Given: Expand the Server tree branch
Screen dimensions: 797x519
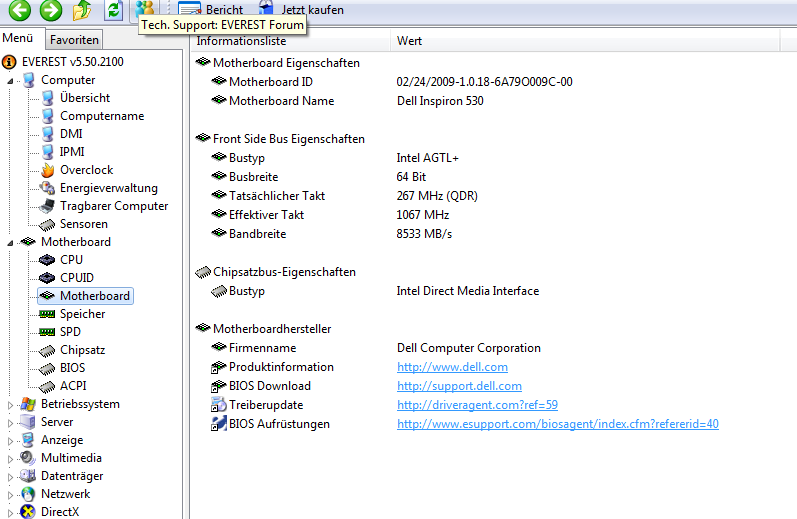Looking at the screenshot, I should tap(10, 423).
